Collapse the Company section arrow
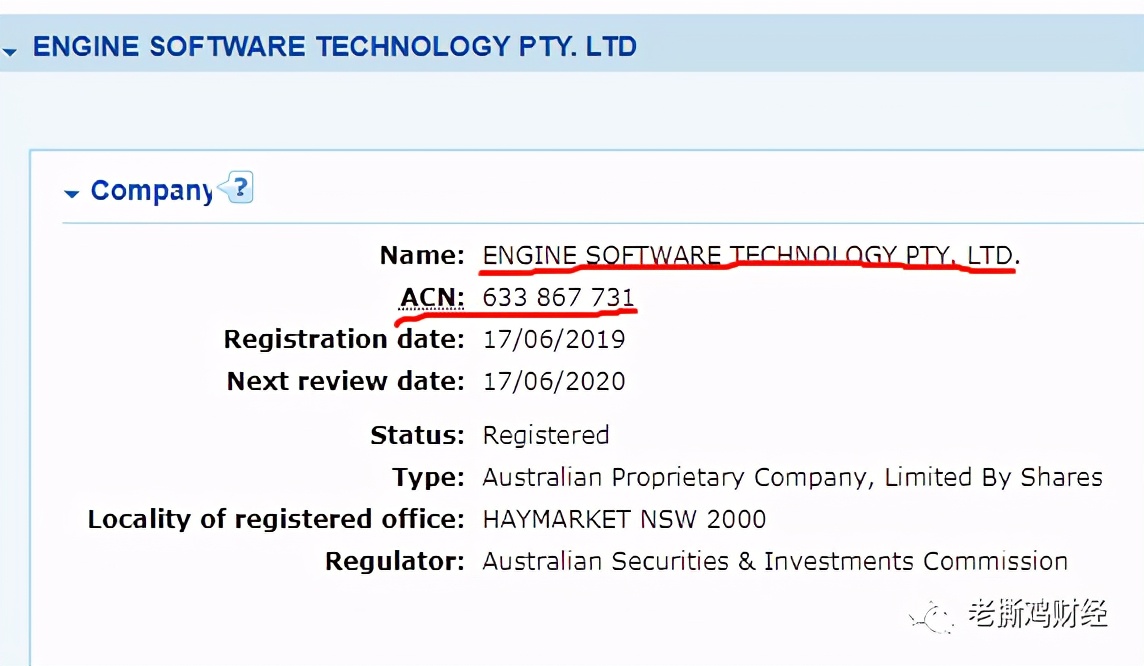This screenshot has width=1144, height=666. (72, 193)
